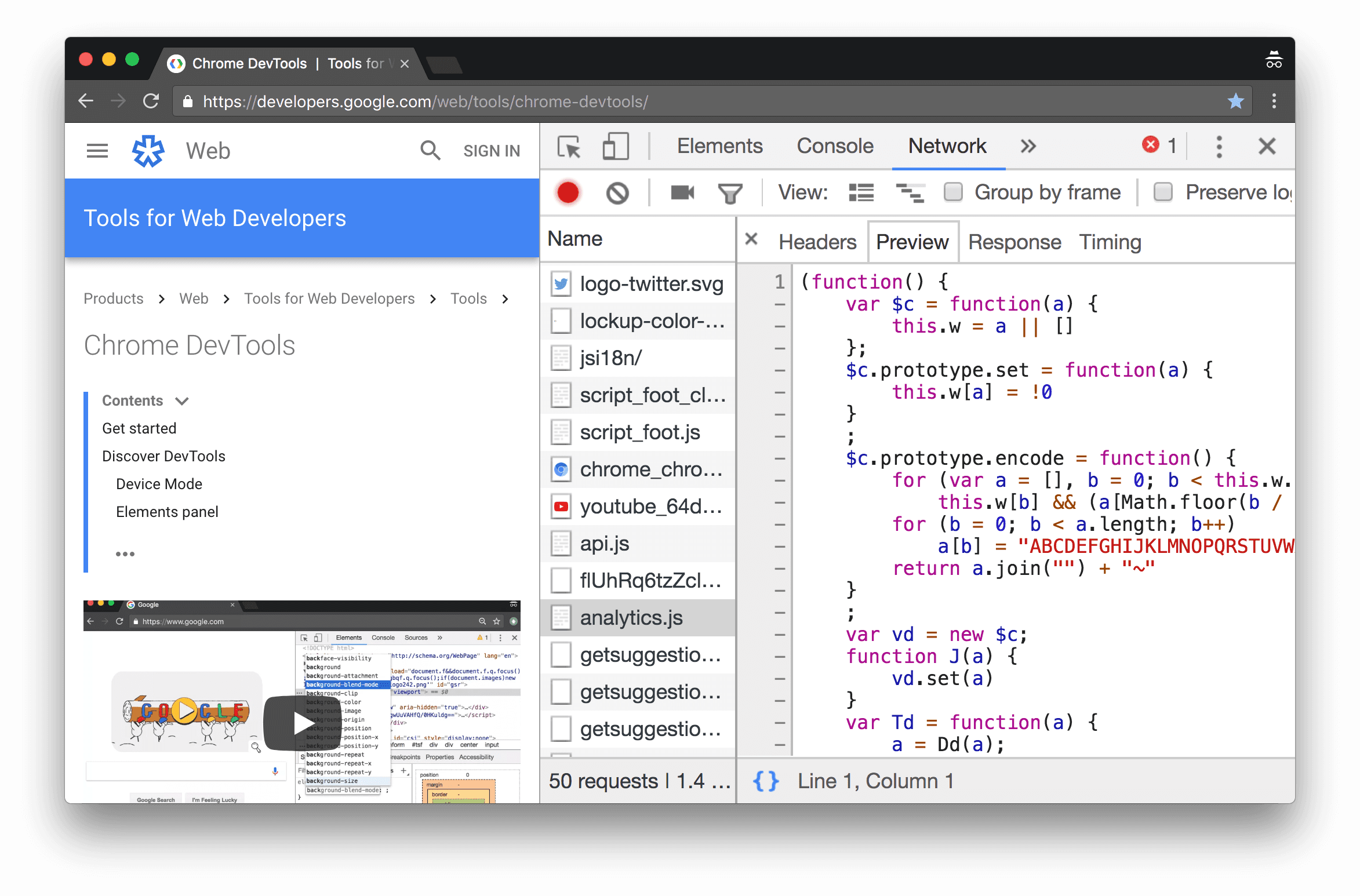Enable the screenshot capture checkbox
1360x896 pixels.
point(682,193)
